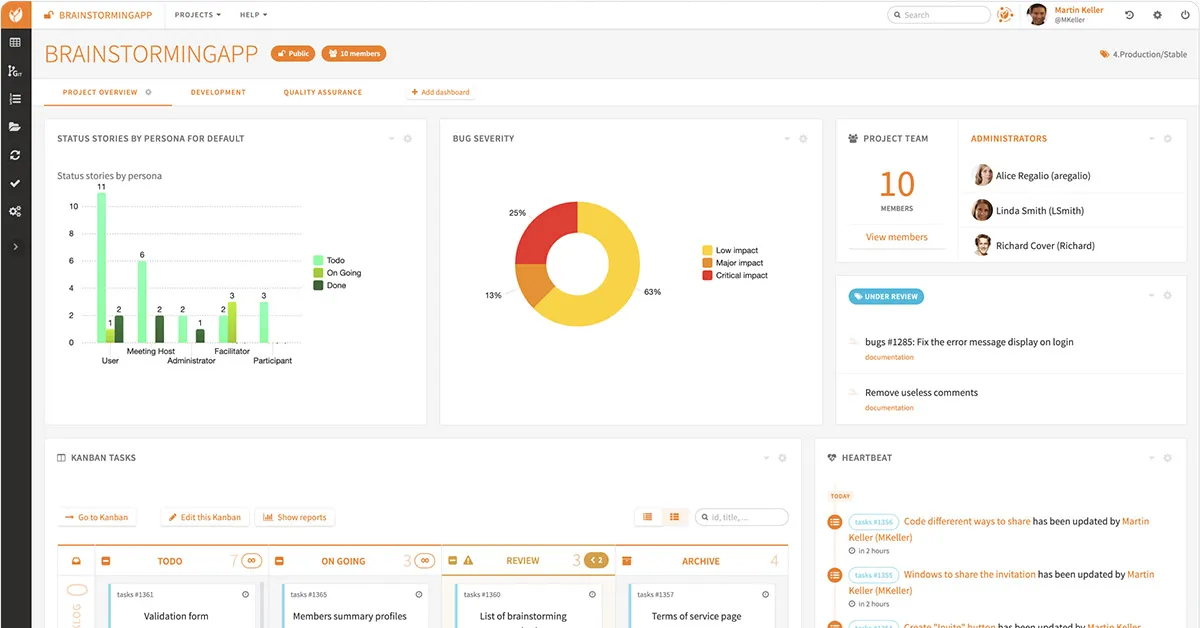Open gear settings of Bug Severity widget
This screenshot has width=1200, height=628.
(x=803, y=139)
